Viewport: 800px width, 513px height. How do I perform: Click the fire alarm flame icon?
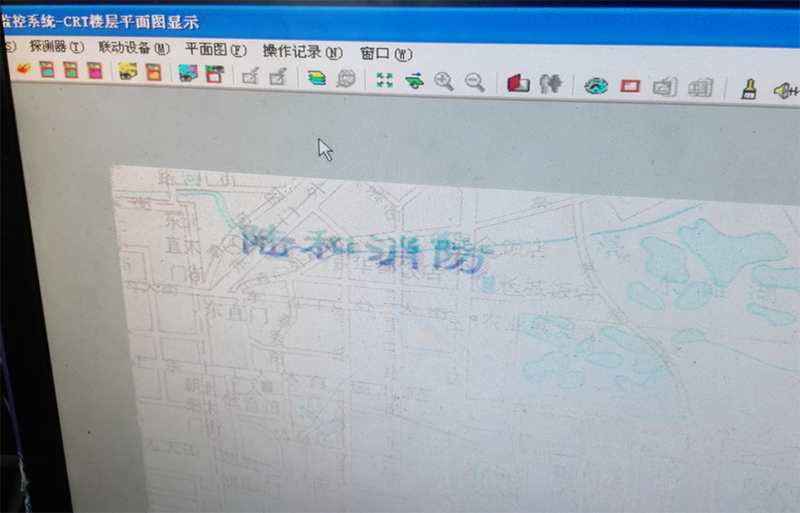tap(21, 71)
